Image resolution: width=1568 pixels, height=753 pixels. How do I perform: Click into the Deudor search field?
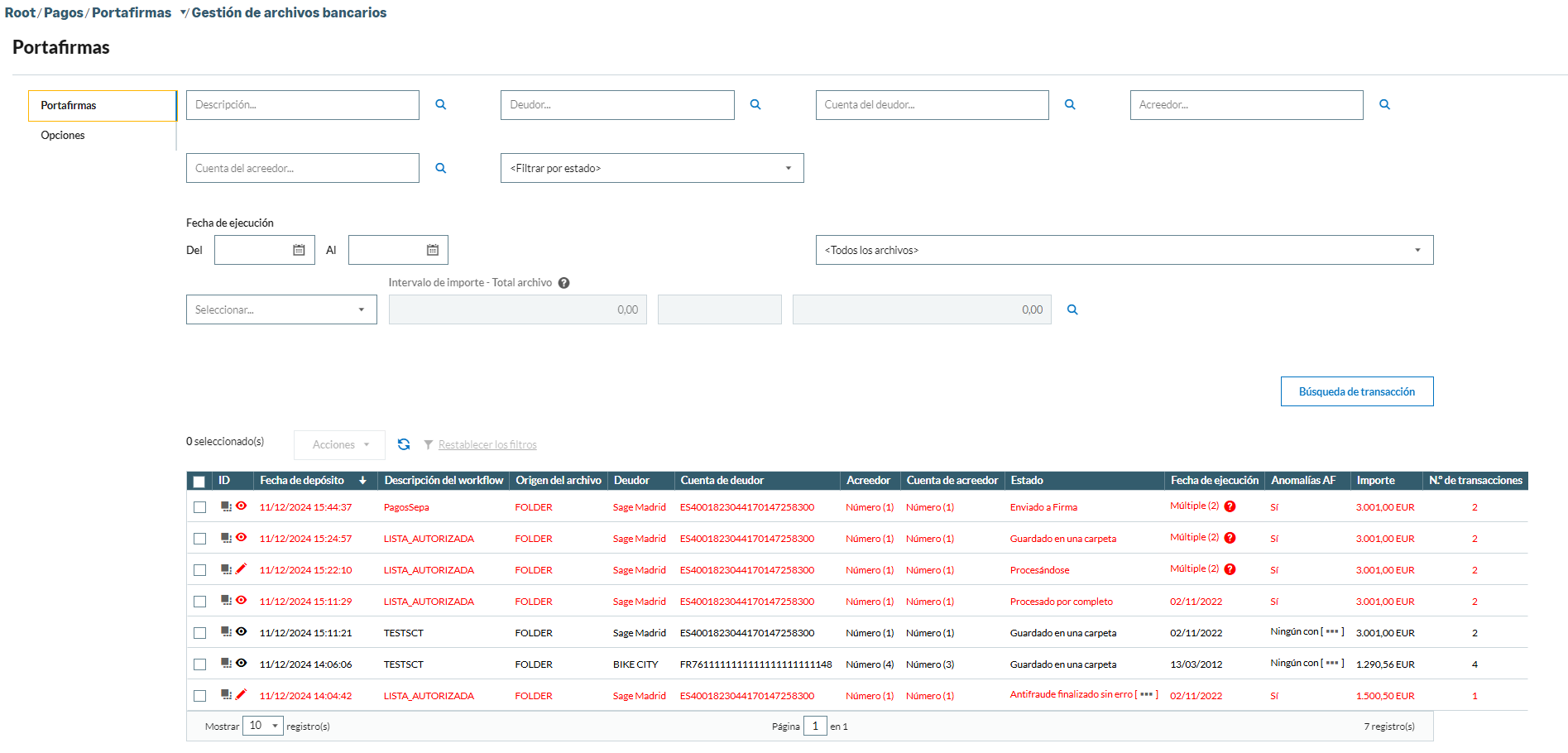(x=616, y=105)
